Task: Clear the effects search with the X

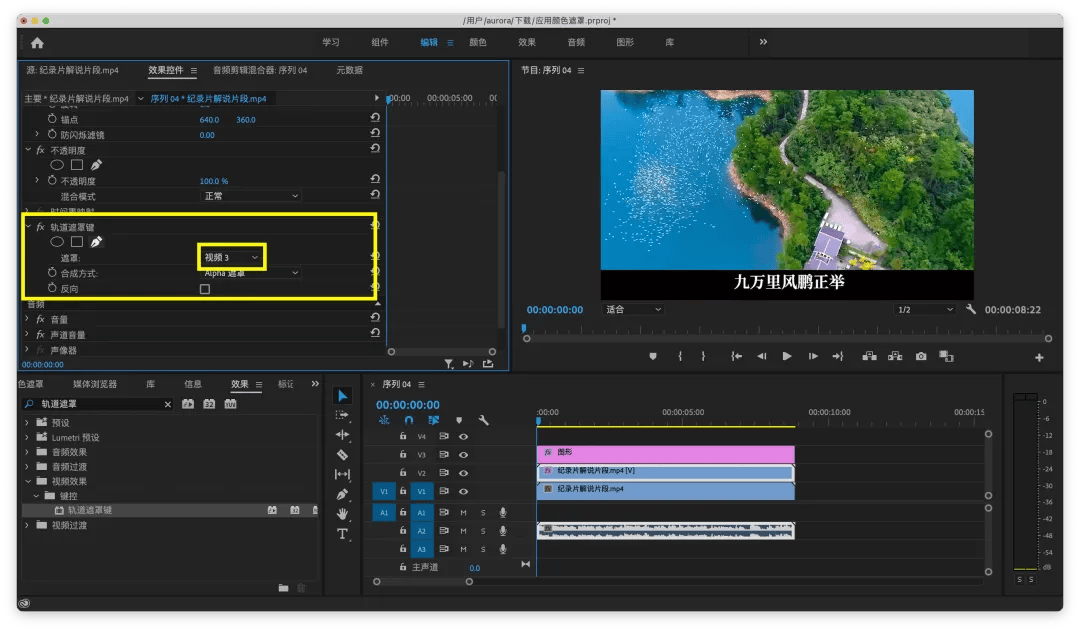Action: [167, 404]
